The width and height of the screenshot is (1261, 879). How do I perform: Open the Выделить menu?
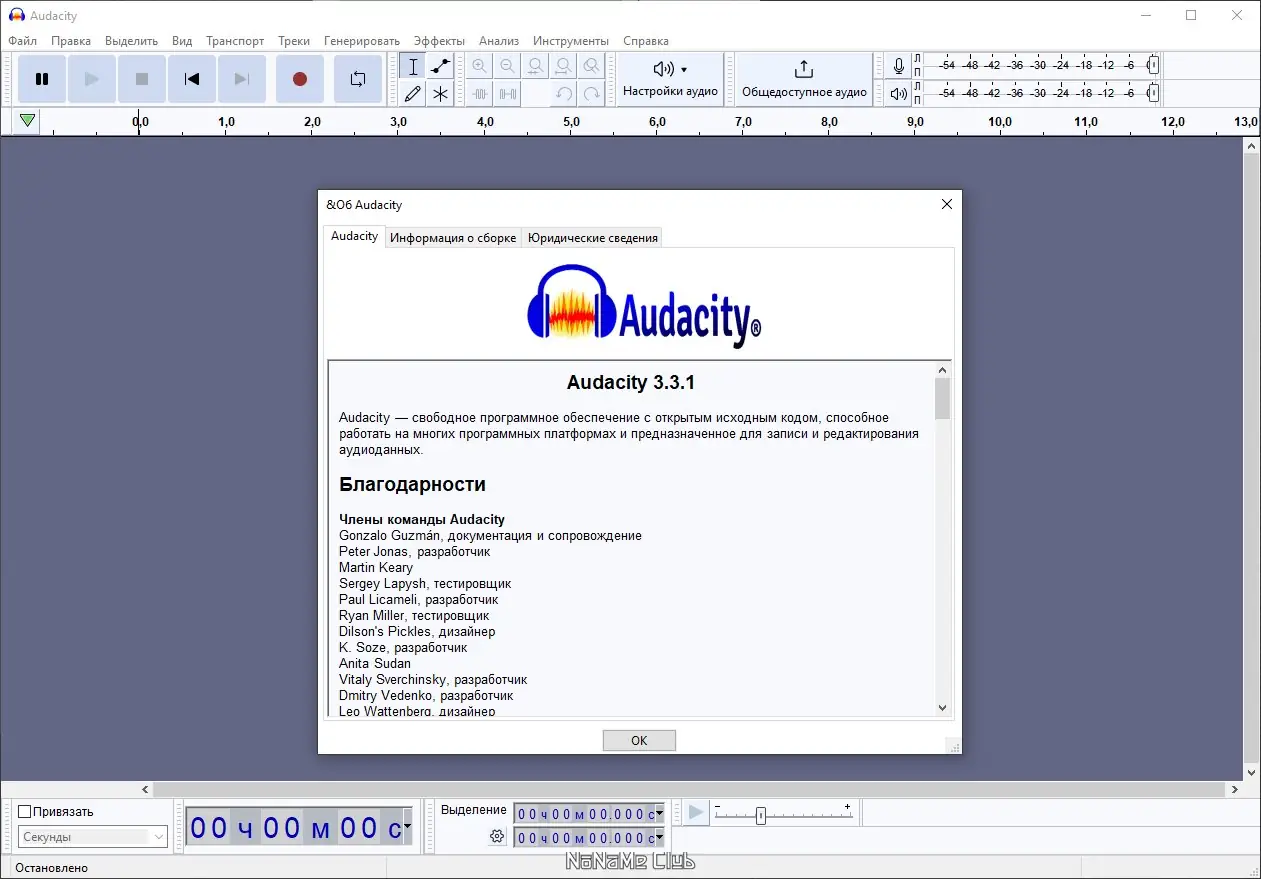(131, 41)
